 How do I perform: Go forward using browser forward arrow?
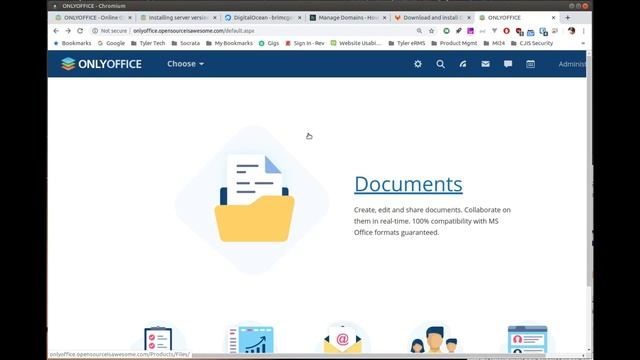(x=68, y=31)
